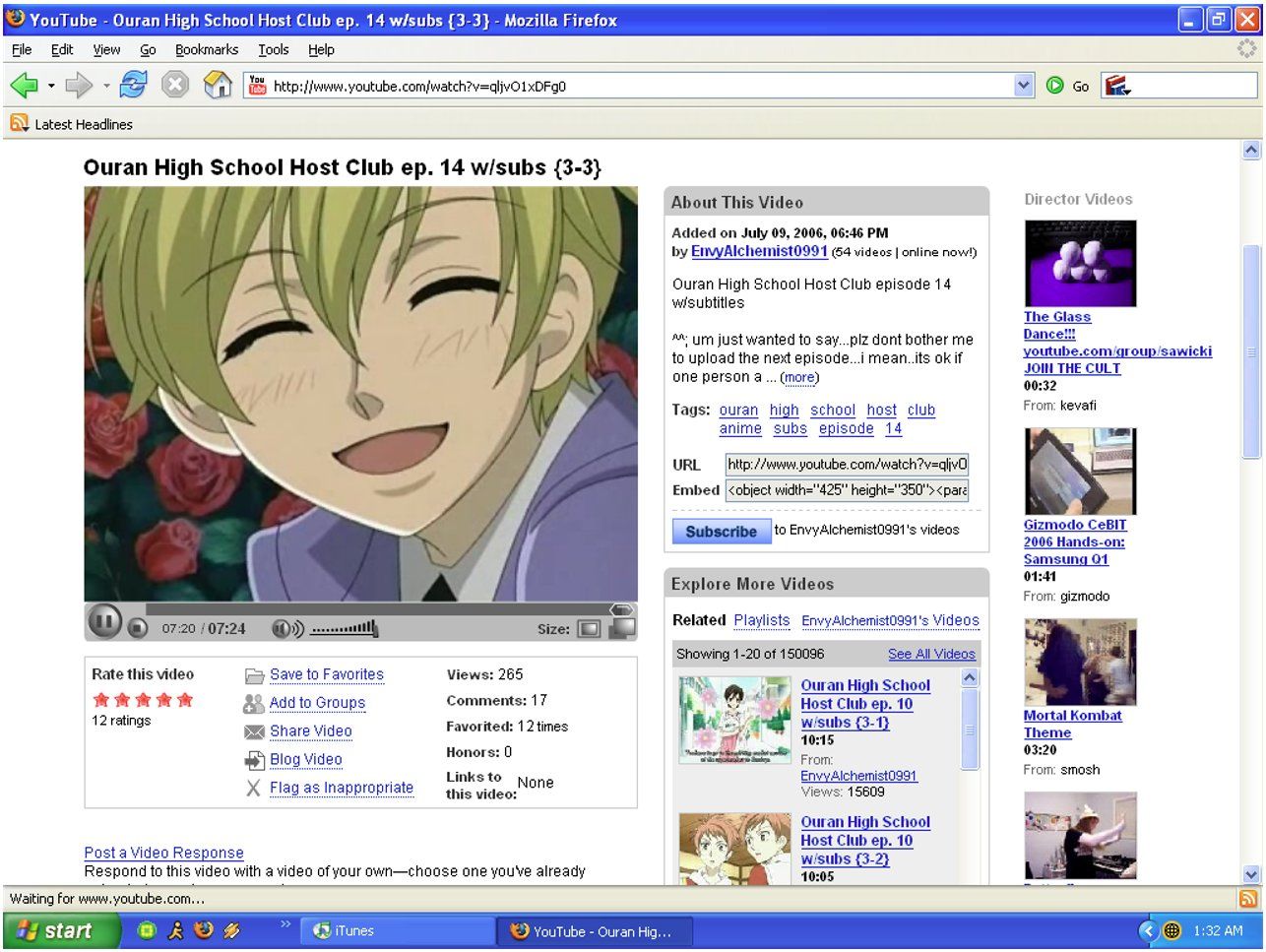Open the ep. 10 {3-2} video thumbnail
Image resolution: width=1266 pixels, height=952 pixels.
734,848
